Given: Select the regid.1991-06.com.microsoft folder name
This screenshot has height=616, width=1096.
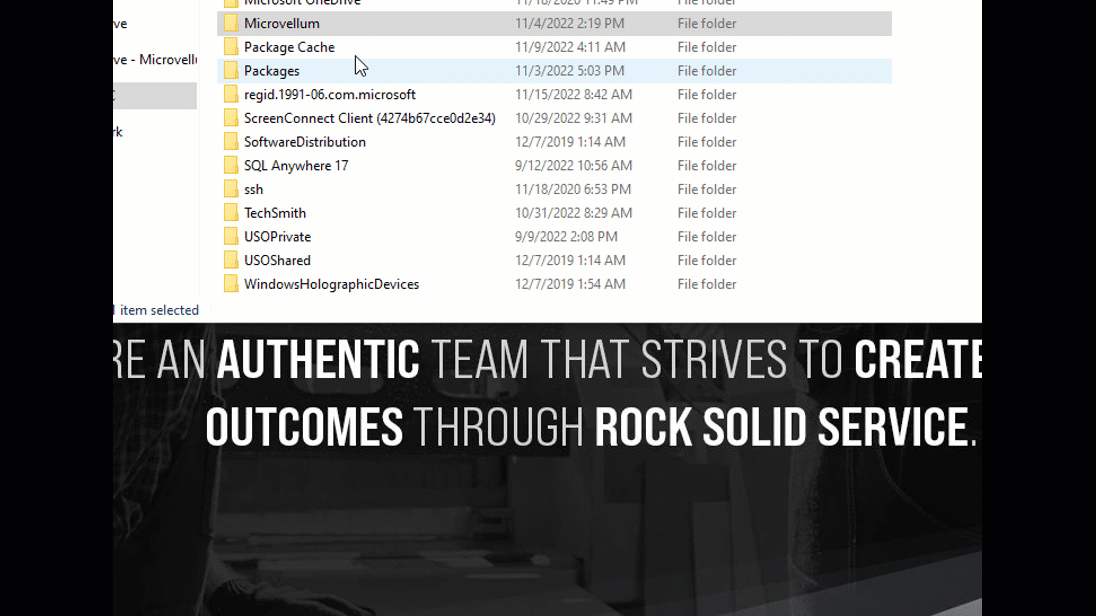Looking at the screenshot, I should pyautogui.click(x=329, y=95).
